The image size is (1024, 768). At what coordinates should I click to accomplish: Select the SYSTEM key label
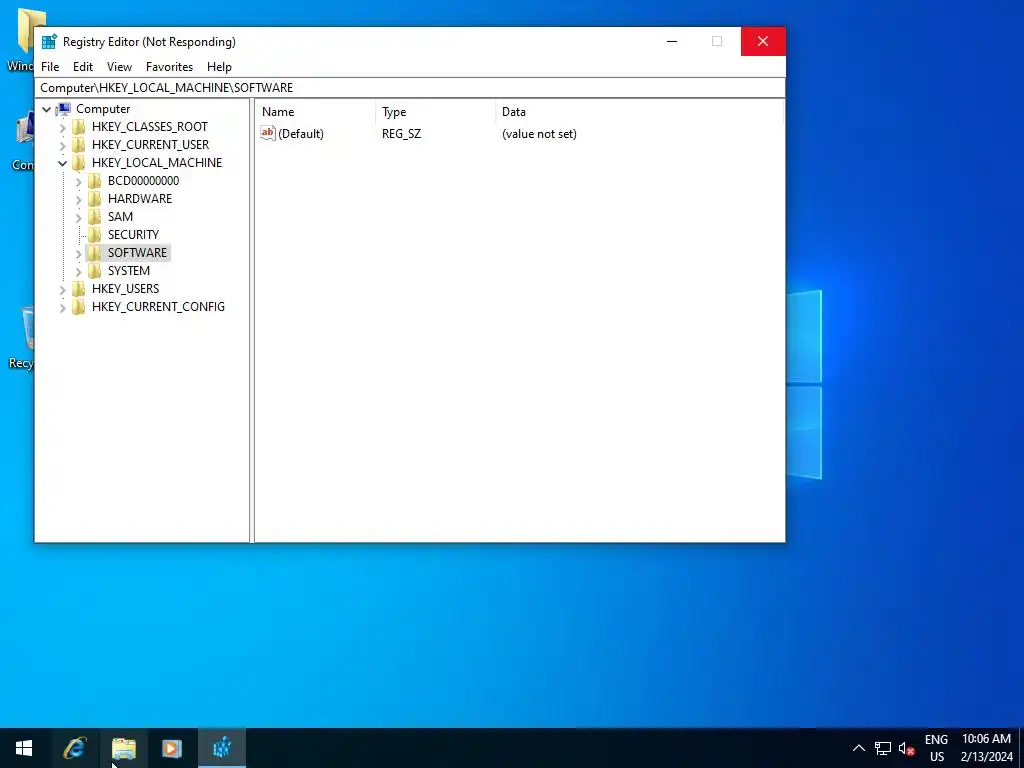[129, 270]
